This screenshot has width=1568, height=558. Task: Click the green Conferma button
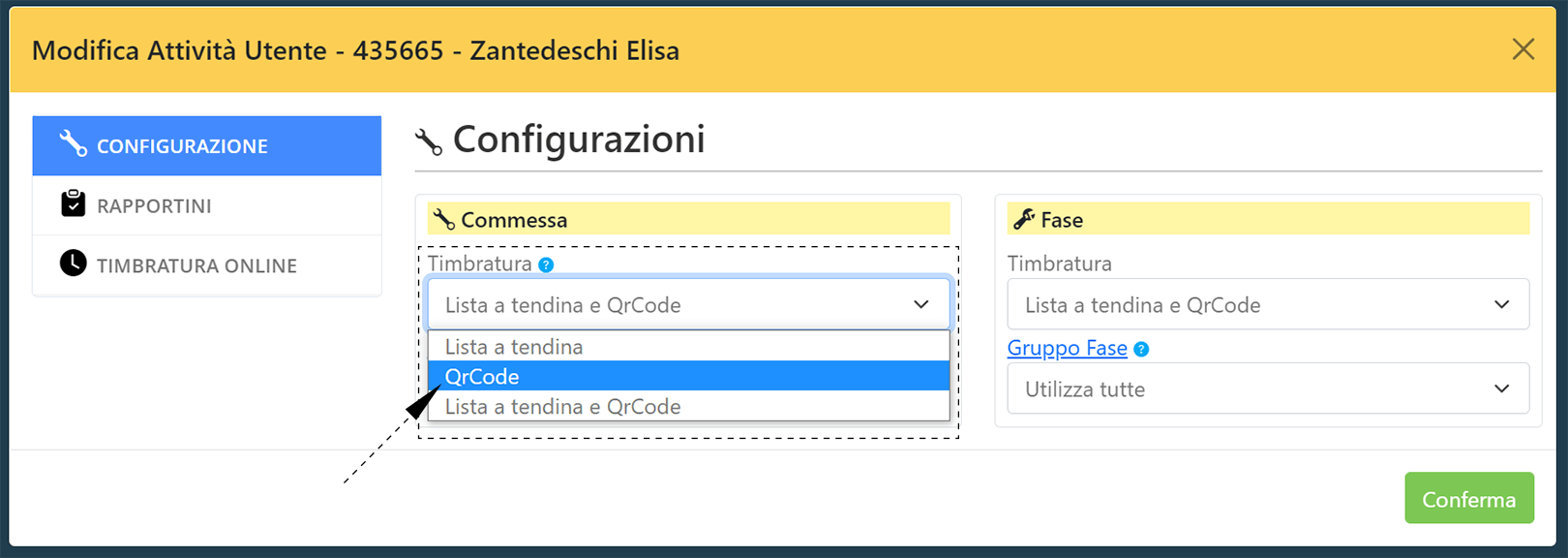pyautogui.click(x=1469, y=498)
